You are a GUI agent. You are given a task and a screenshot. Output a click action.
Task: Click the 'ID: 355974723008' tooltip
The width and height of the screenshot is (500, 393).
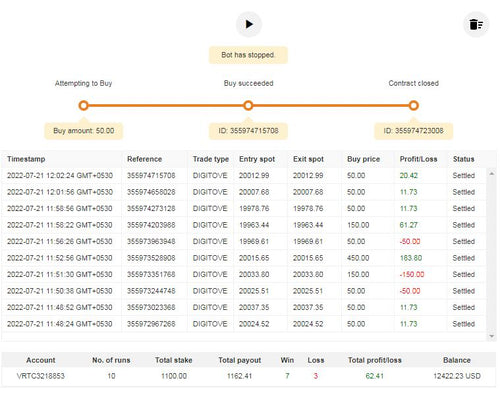tap(413, 131)
